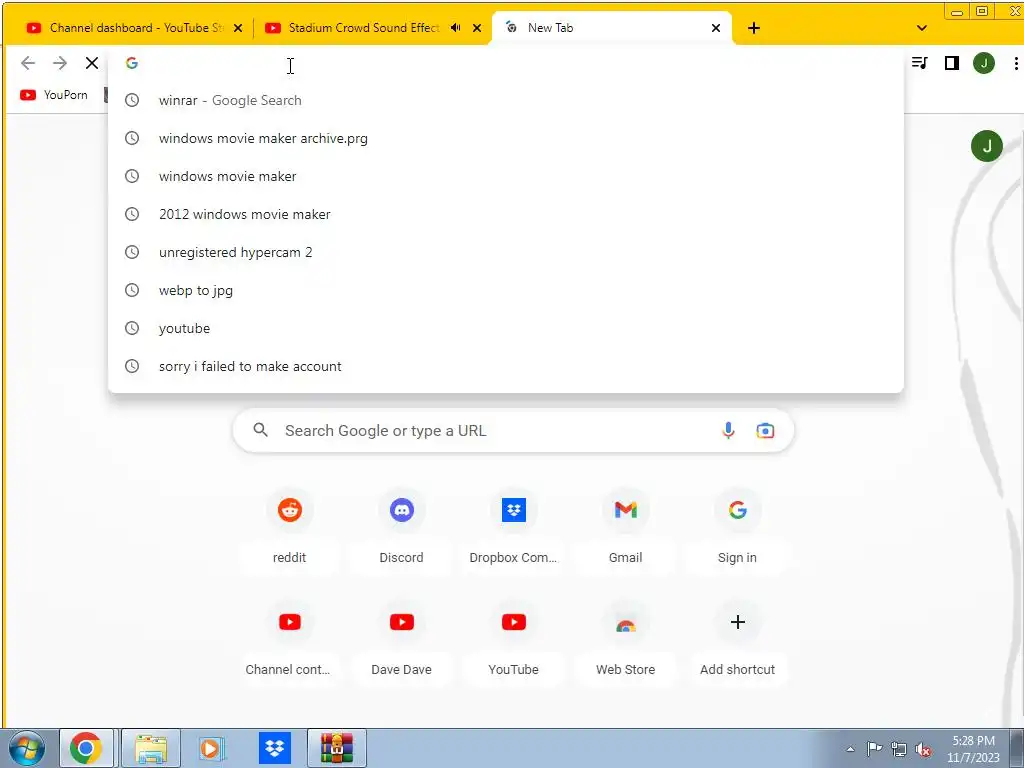
Task: Open the network tray icon
Action: [899, 748]
